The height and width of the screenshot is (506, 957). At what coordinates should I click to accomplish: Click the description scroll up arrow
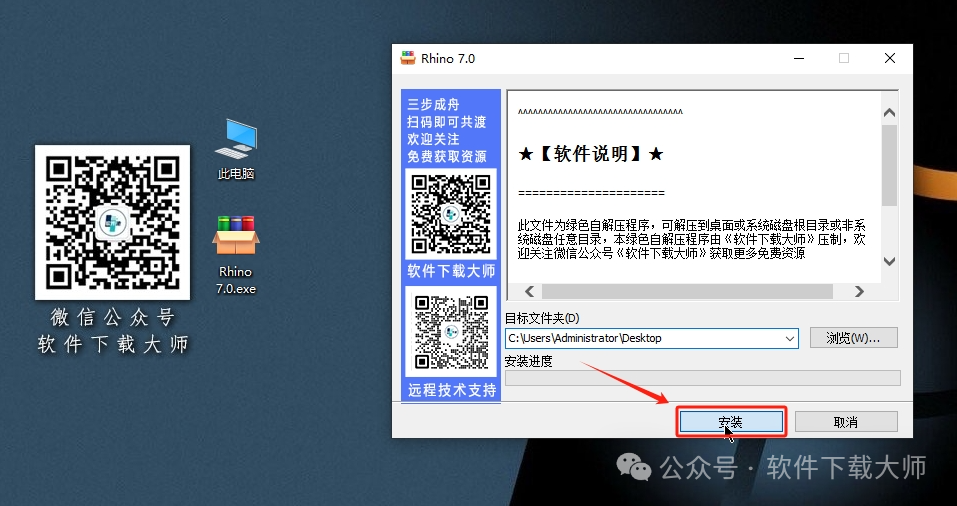[889, 113]
